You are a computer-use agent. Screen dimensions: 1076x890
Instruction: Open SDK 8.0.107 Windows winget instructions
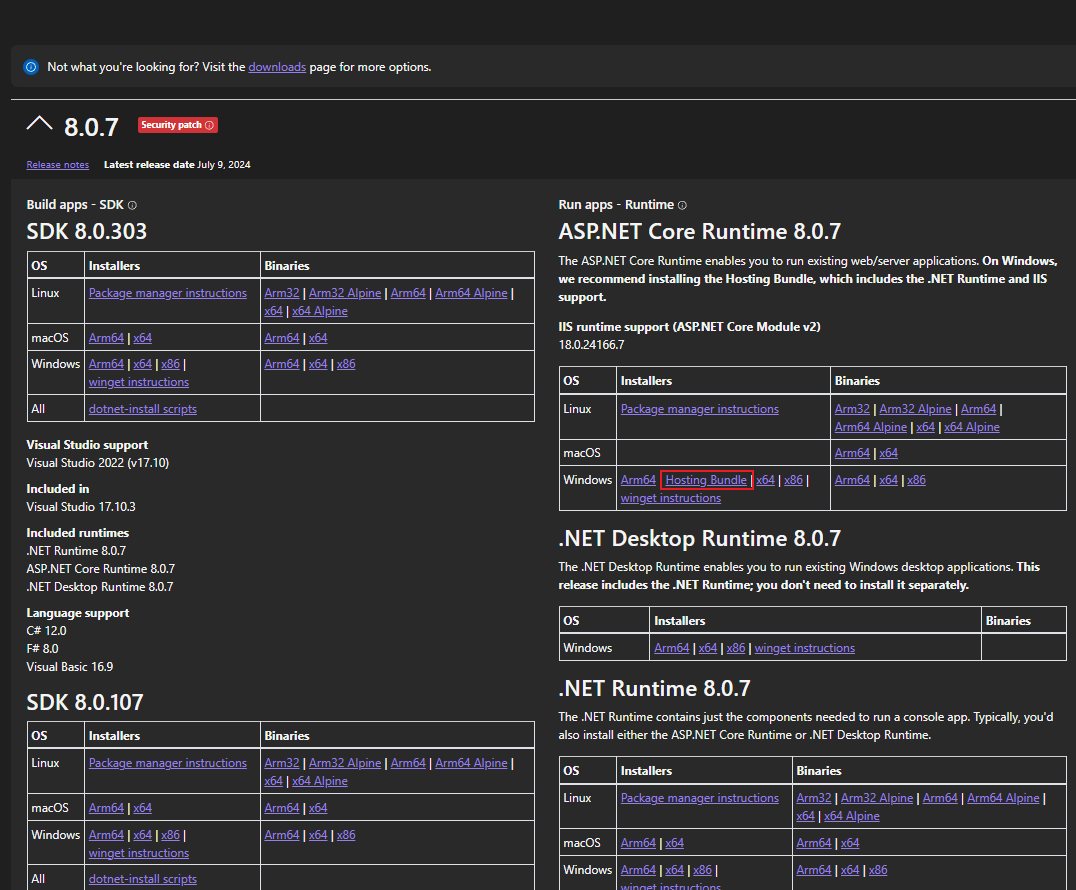tap(139, 853)
